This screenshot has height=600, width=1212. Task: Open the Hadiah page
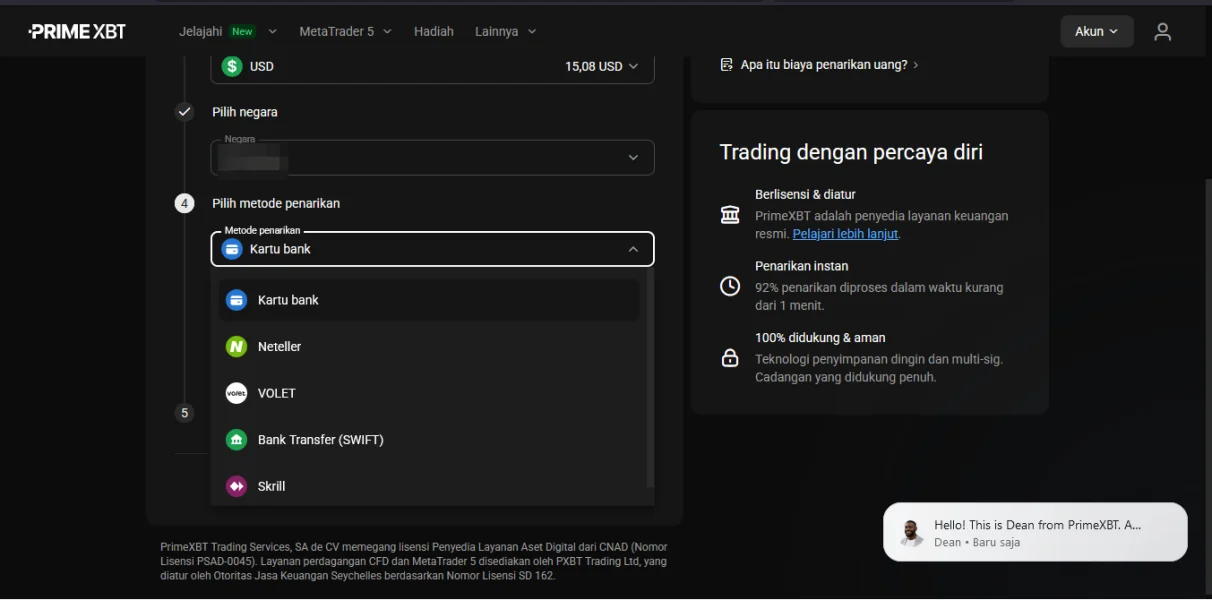[433, 32]
